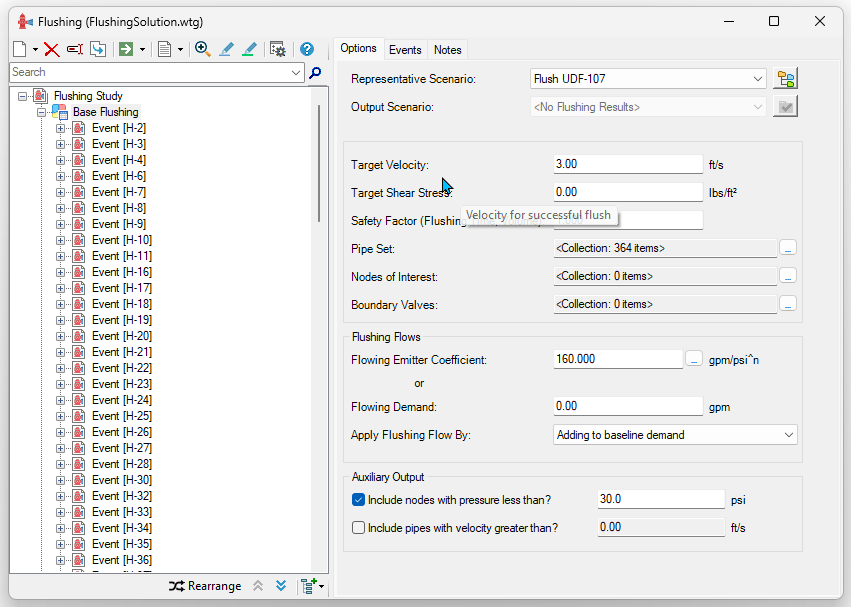Click the collapse all double-arrow icon
Viewport: 851px width, 607px height.
point(258,586)
